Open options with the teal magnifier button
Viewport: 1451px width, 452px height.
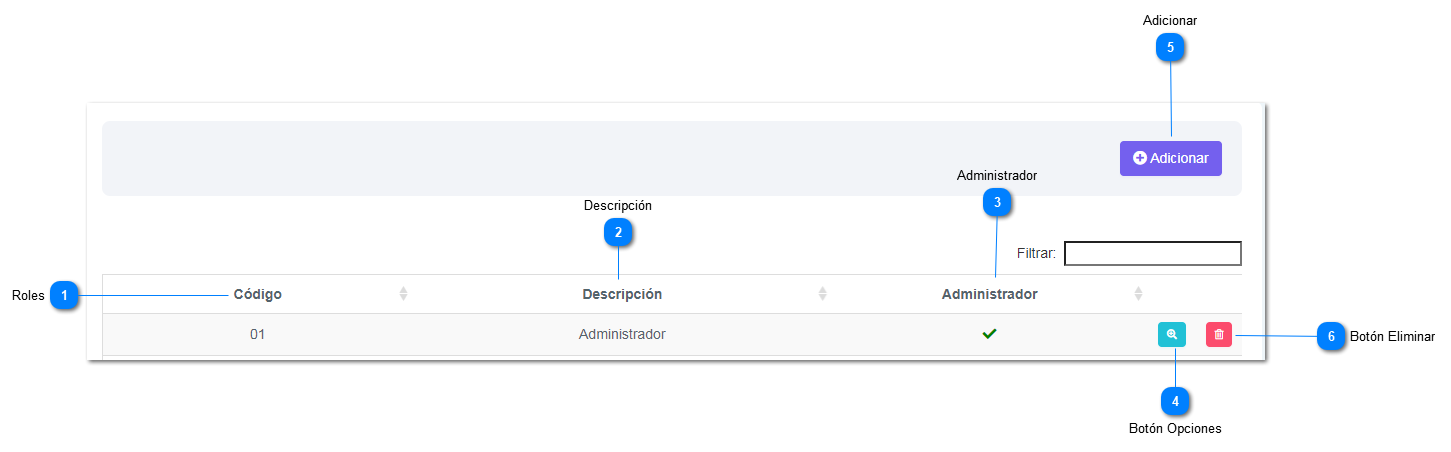coord(1171,335)
